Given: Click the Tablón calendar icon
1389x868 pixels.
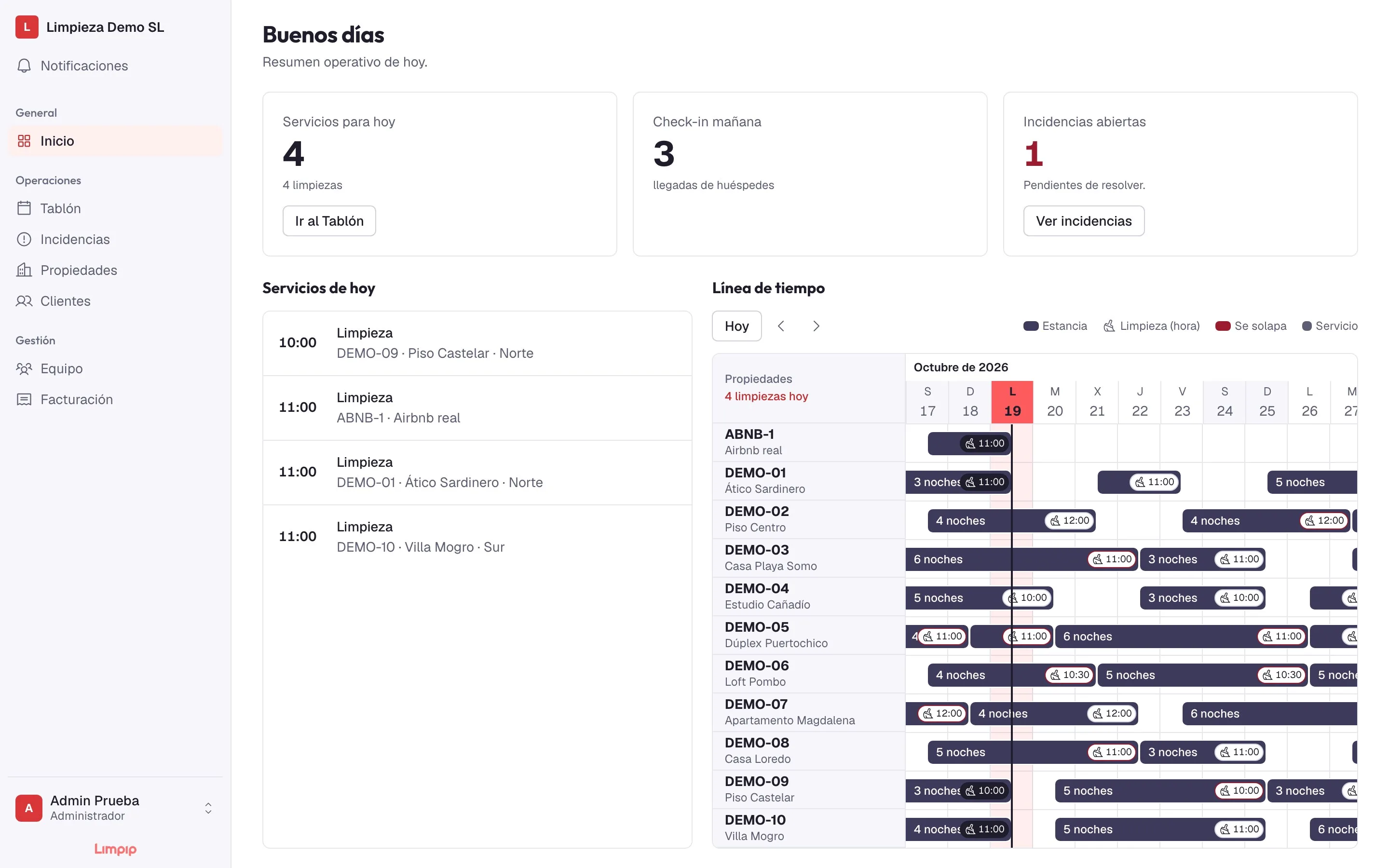Looking at the screenshot, I should [x=24, y=208].
